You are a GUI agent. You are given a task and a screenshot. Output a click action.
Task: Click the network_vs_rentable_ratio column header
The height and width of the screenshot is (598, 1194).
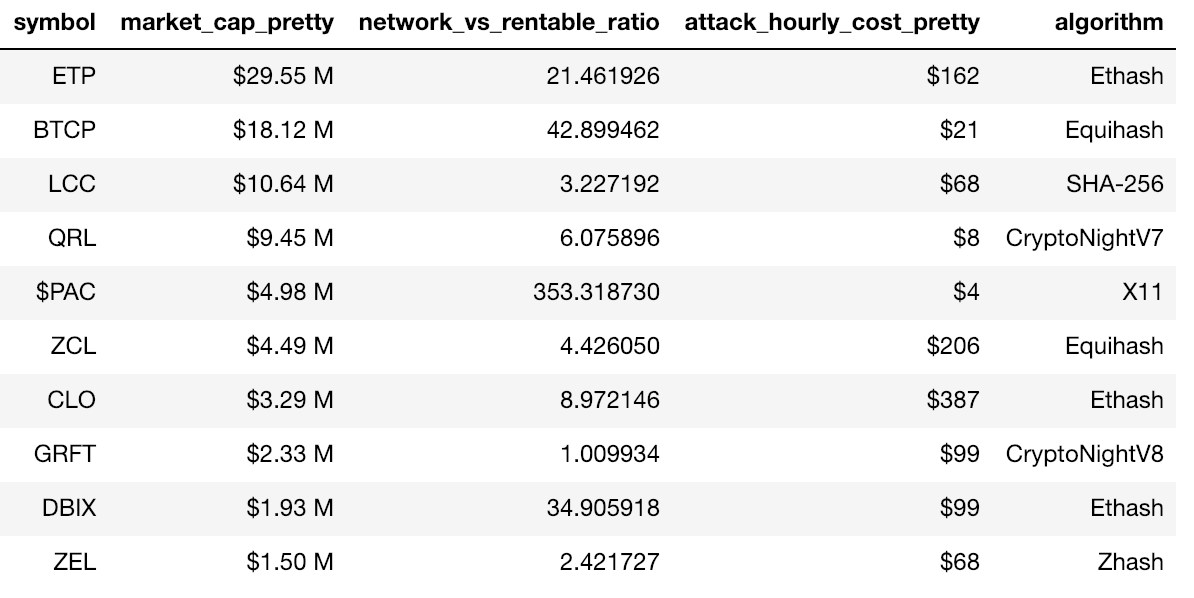(508, 23)
